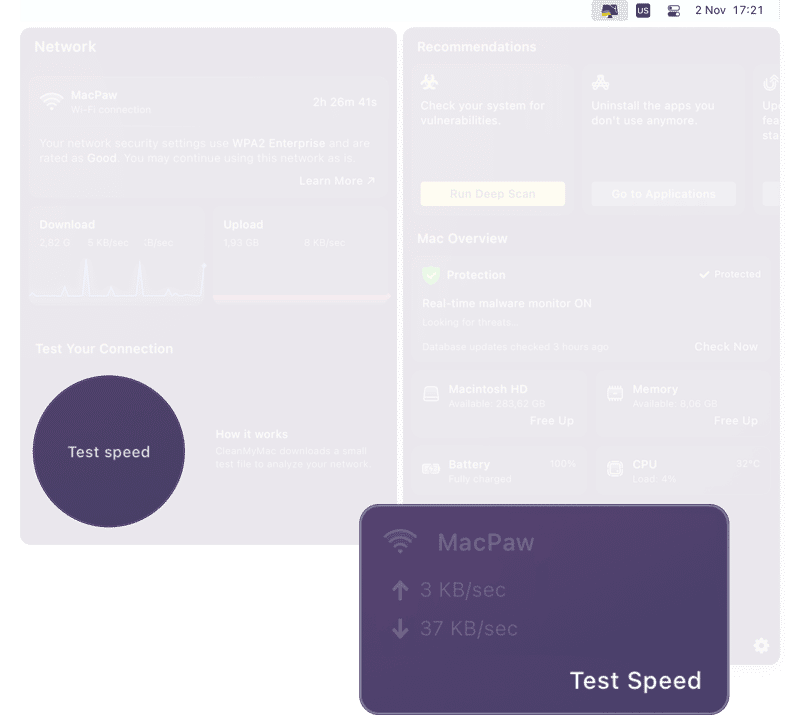Viewport: 800px width, 715px height.
Task: Open the Learn More link
Action: (x=337, y=181)
